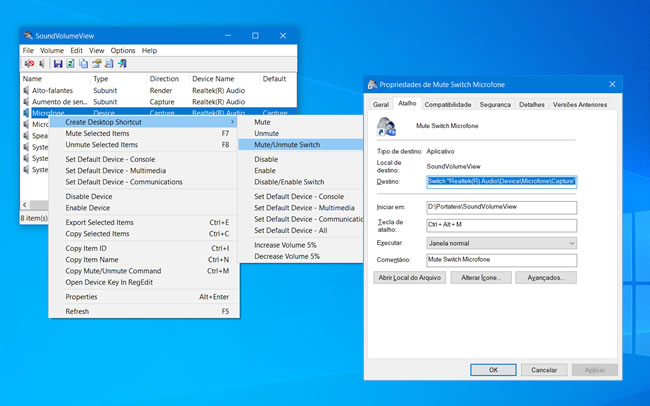The image size is (650, 406).
Task: Open the Executar dropdown list
Action: 501,243
